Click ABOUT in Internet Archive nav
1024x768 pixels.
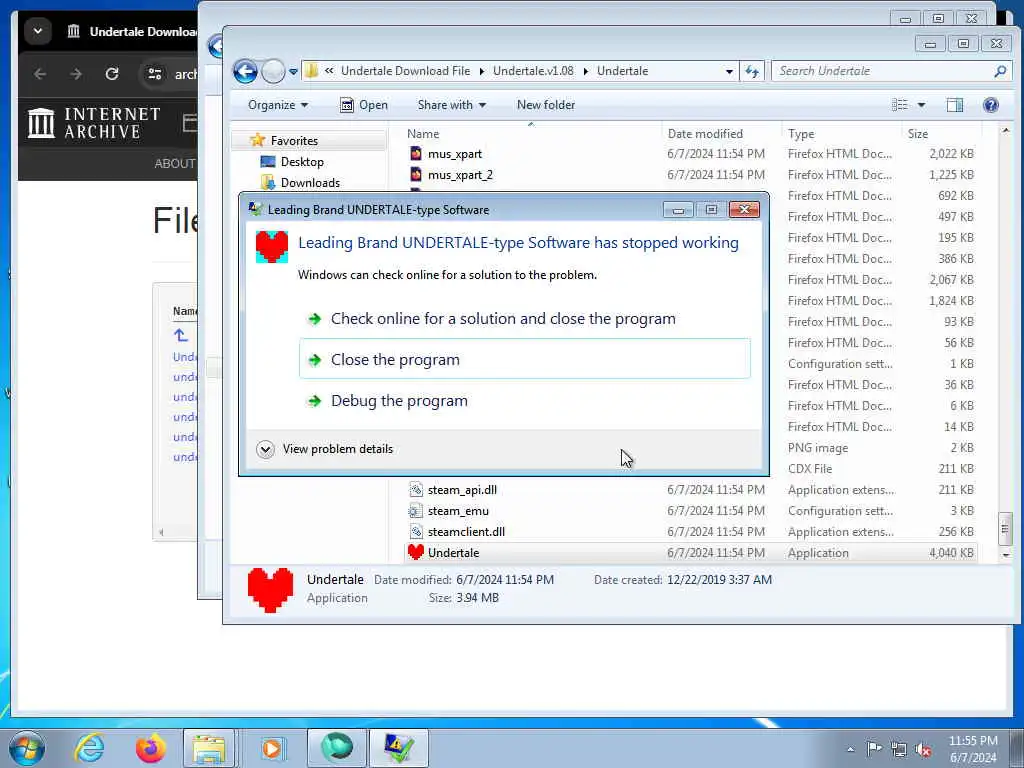[x=174, y=164]
